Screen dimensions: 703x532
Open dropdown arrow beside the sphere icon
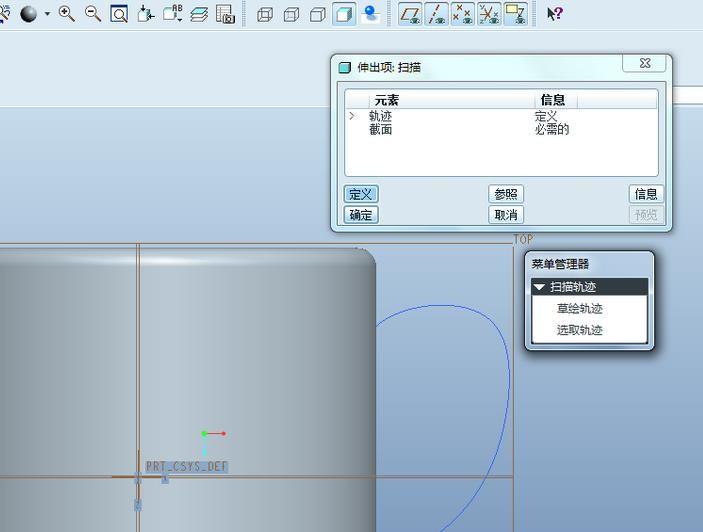[x=47, y=15]
